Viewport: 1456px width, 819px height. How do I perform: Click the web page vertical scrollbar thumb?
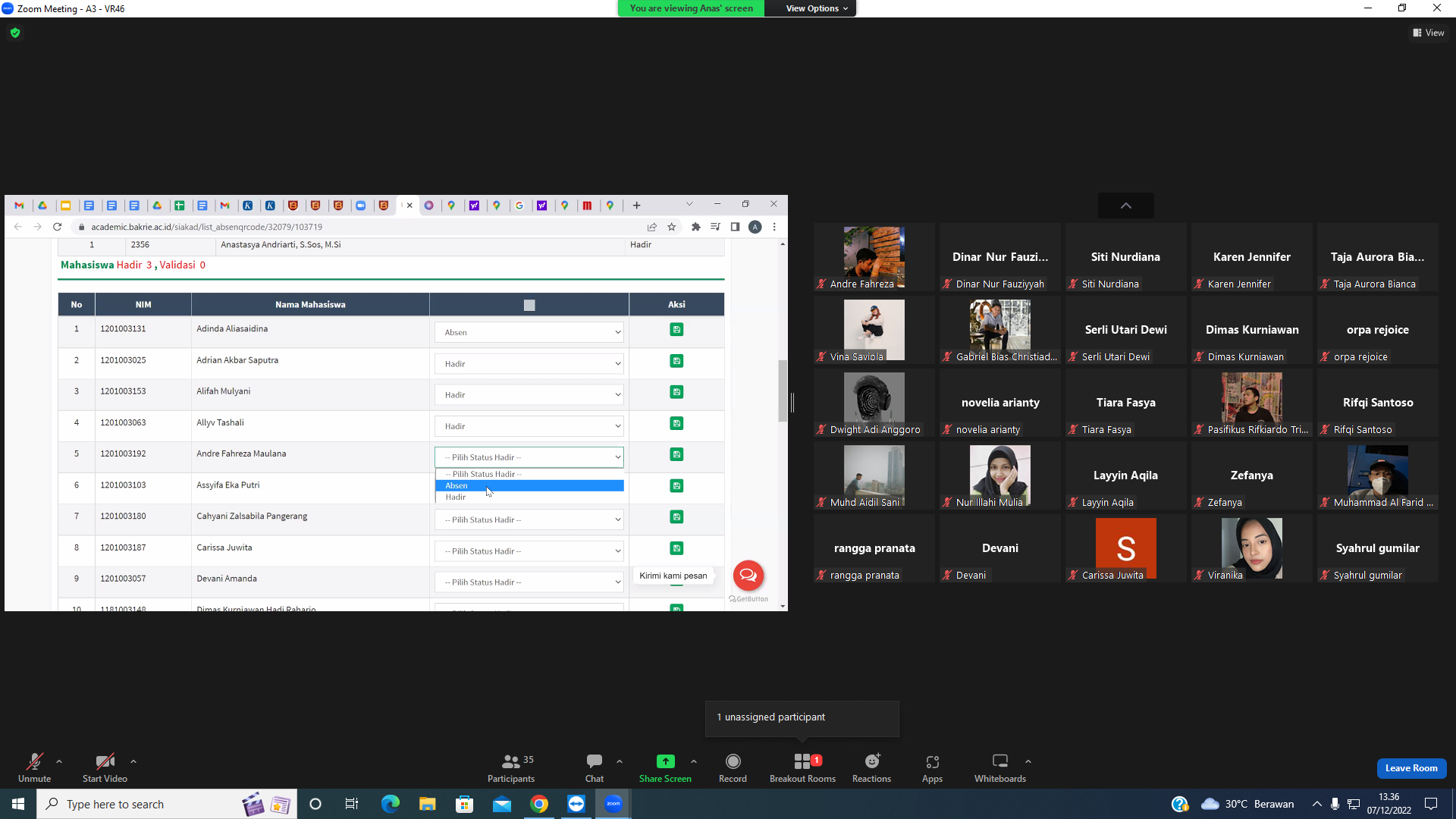point(783,391)
